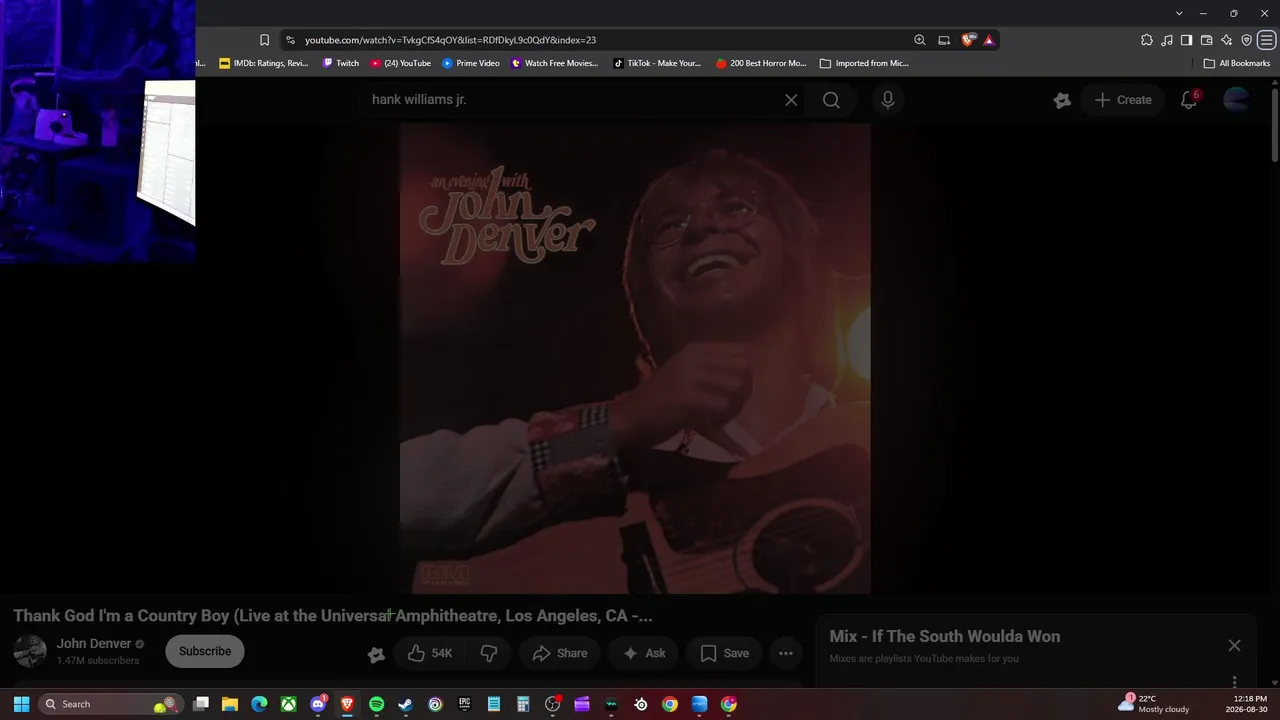Open TikTok bookmark
Viewport: 1280px width, 720px height.
click(657, 63)
